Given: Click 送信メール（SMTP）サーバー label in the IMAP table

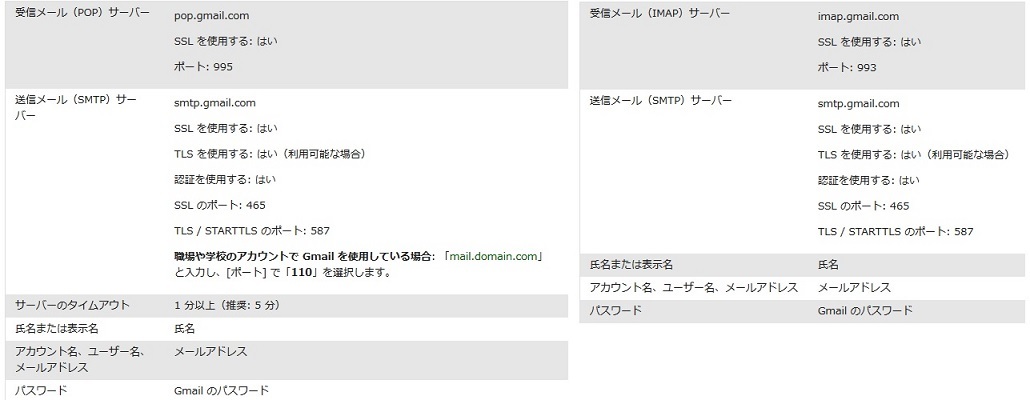Looking at the screenshot, I should coord(660,102).
